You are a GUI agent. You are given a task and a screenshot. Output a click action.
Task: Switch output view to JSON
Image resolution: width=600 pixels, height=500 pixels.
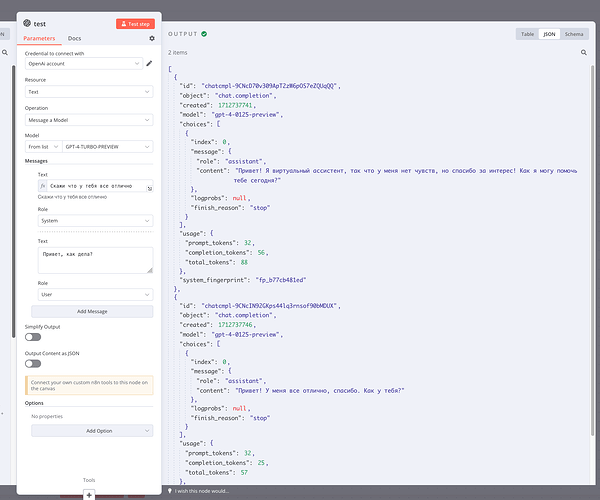549,34
